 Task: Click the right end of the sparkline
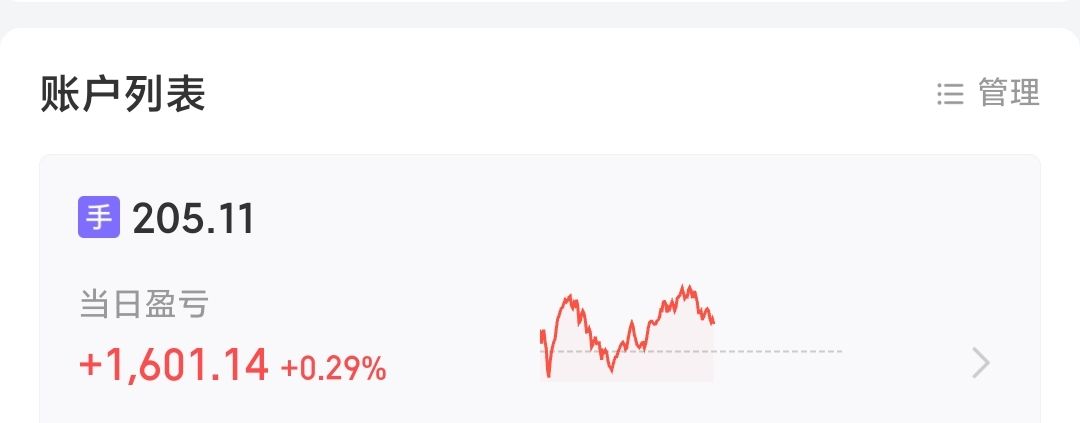[x=713, y=322]
